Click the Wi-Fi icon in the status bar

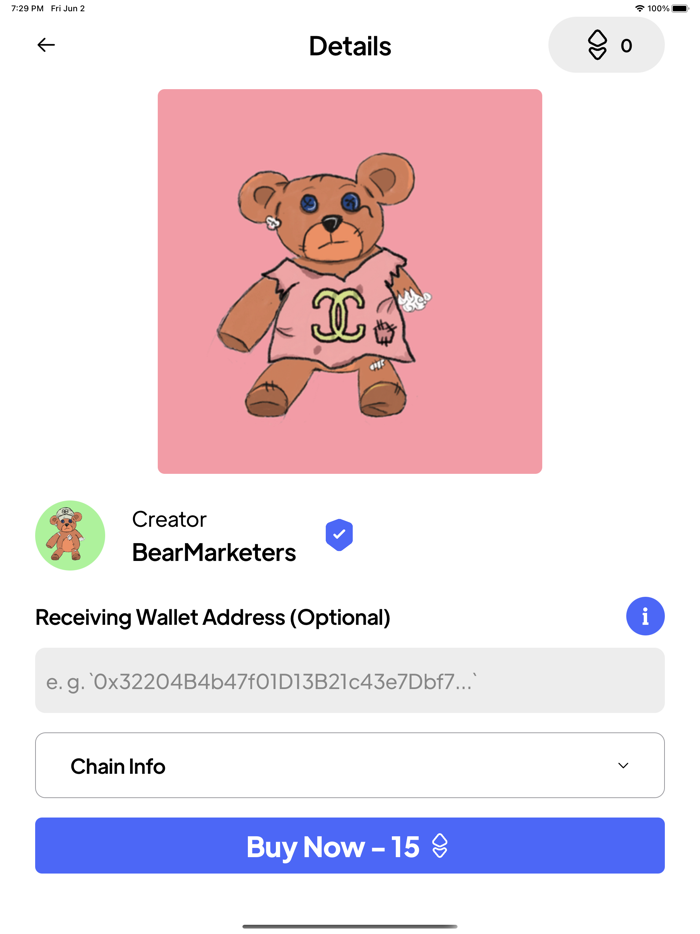point(639,8)
